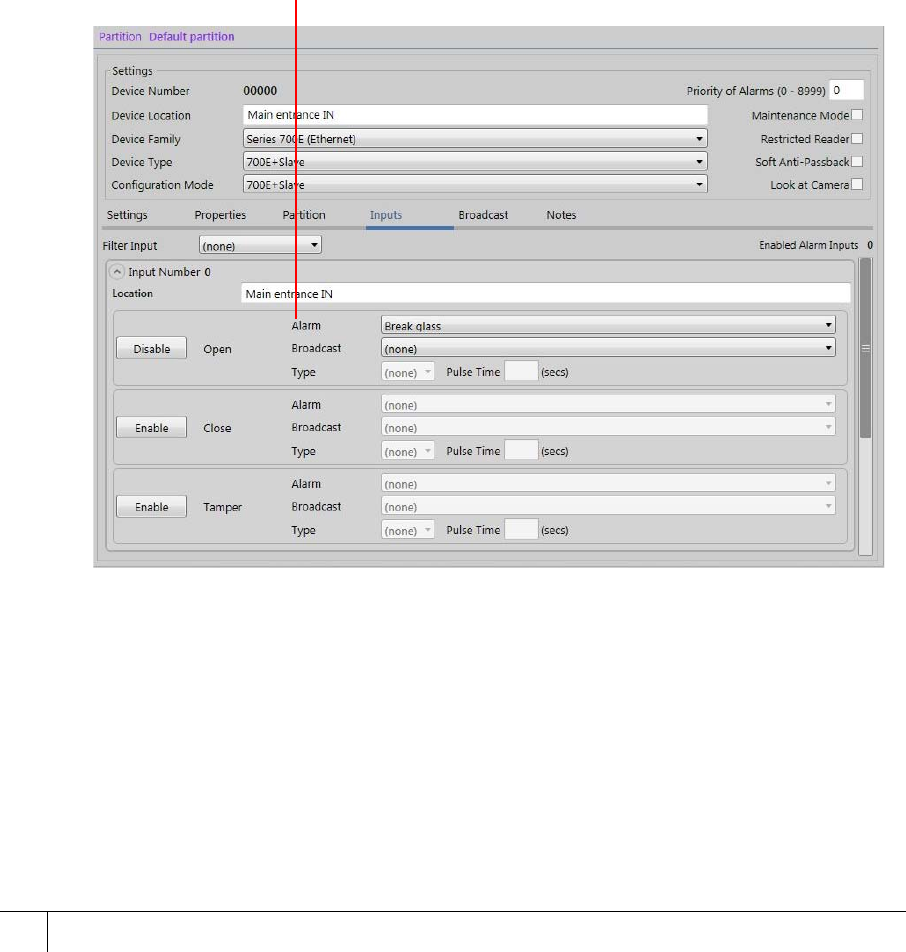Click the Priority of Alarms field
Screen dimensions: 906x952
[x=846, y=90]
